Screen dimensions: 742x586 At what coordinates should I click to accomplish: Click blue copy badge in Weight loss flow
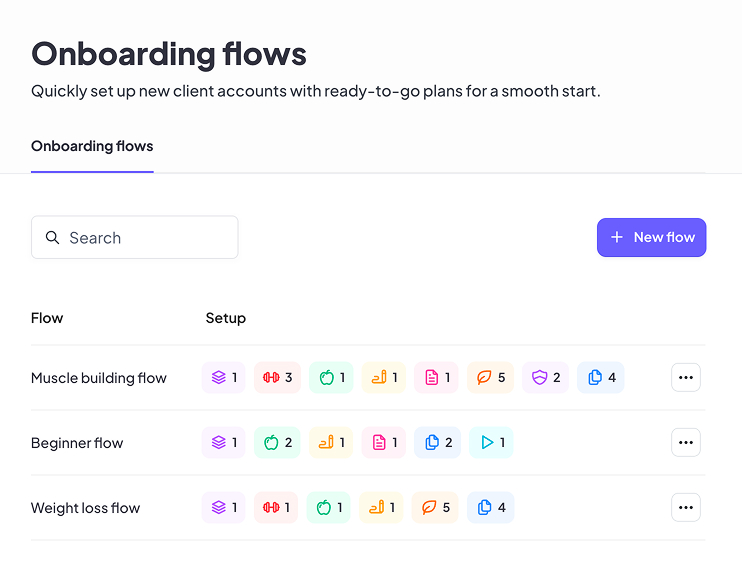pyautogui.click(x=490, y=508)
